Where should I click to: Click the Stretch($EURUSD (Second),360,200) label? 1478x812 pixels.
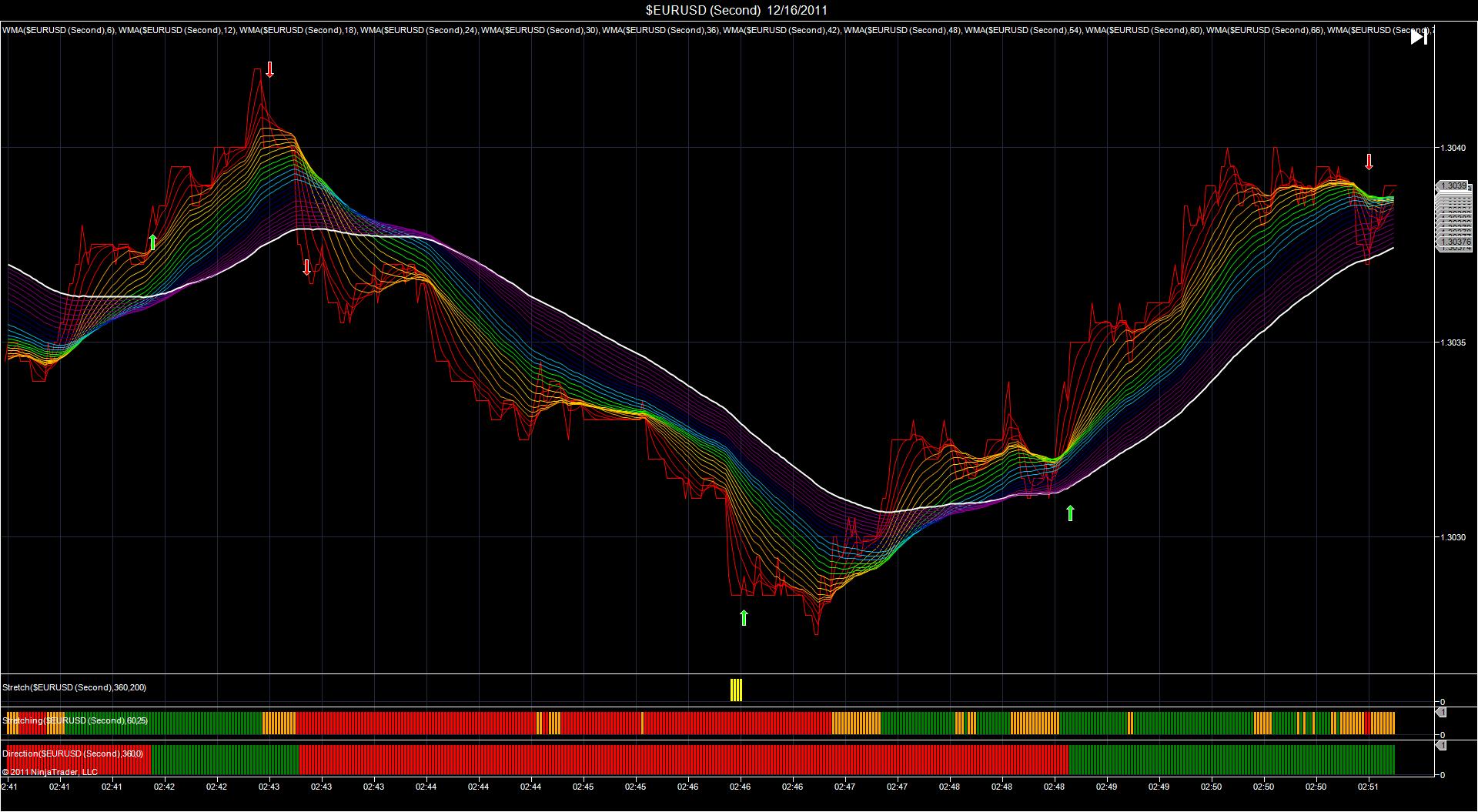(74, 687)
